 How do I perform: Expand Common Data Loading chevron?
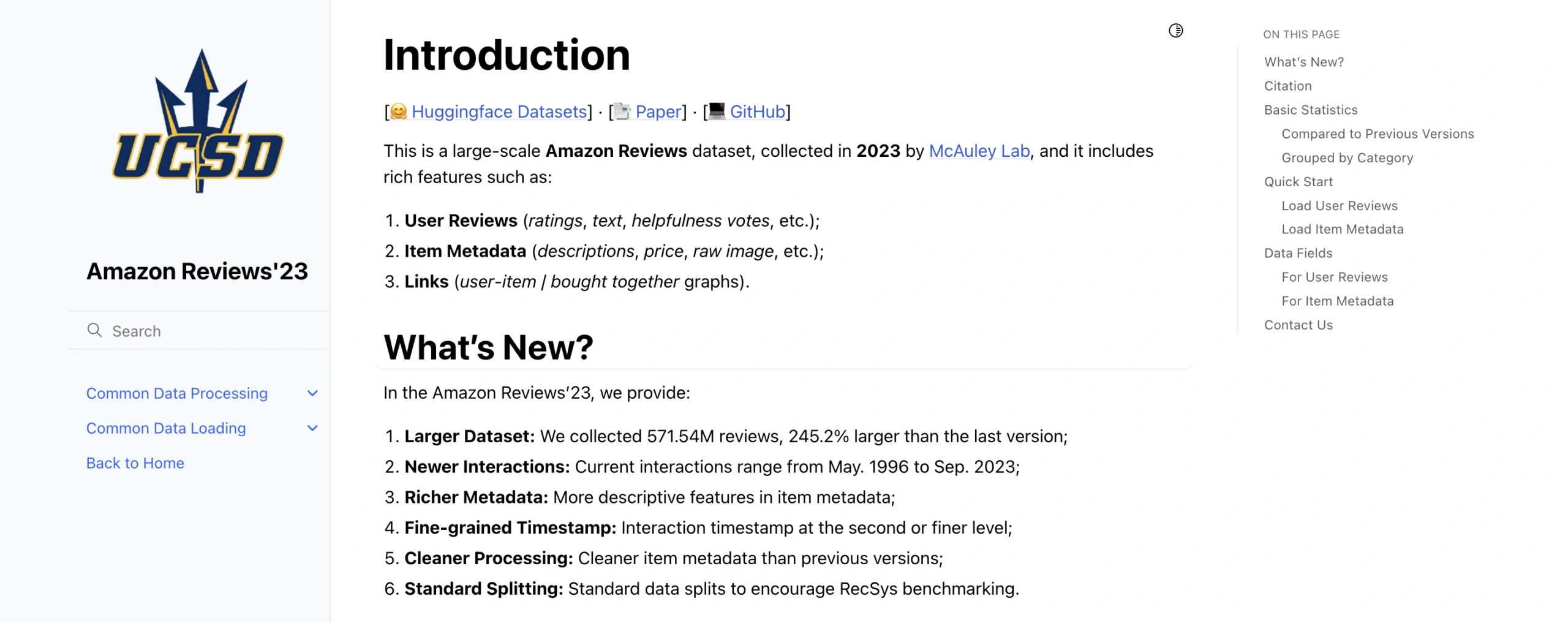click(312, 428)
